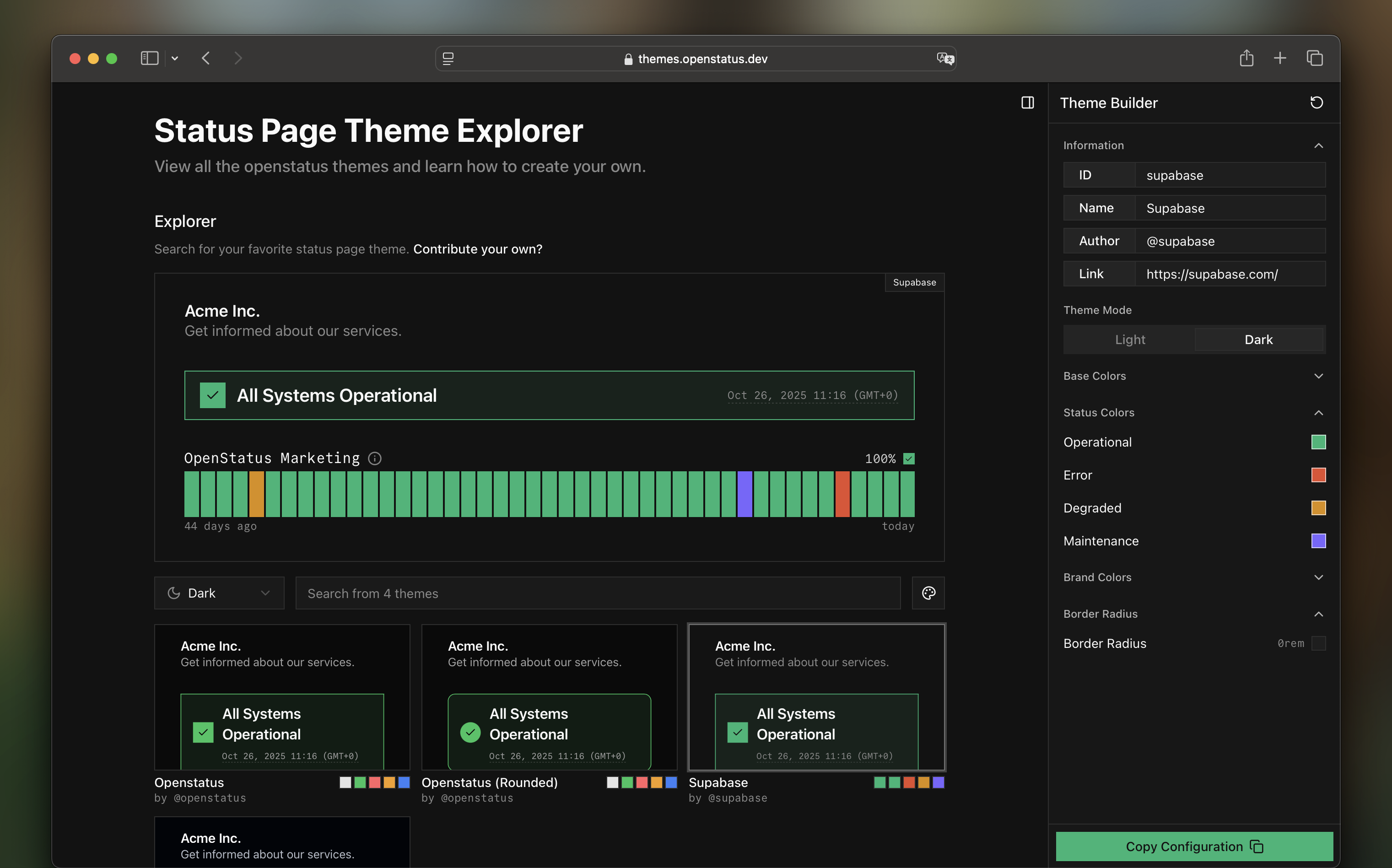The height and width of the screenshot is (868, 1392).
Task: Open the Maintenance color swatch
Action: (x=1318, y=541)
